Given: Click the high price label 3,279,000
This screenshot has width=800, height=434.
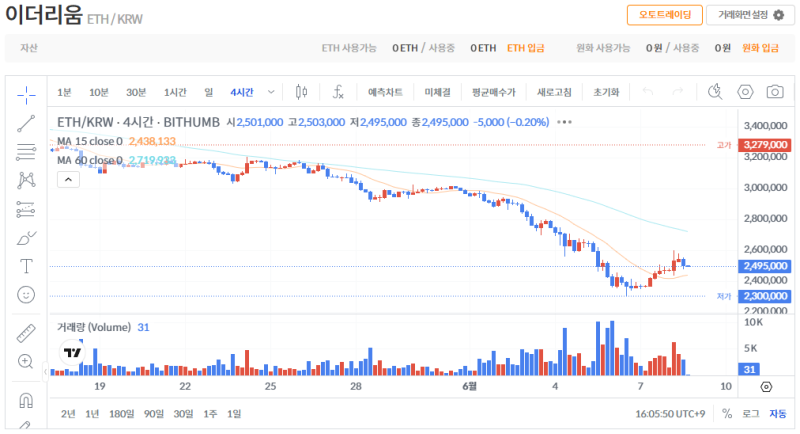Looking at the screenshot, I should point(764,145).
